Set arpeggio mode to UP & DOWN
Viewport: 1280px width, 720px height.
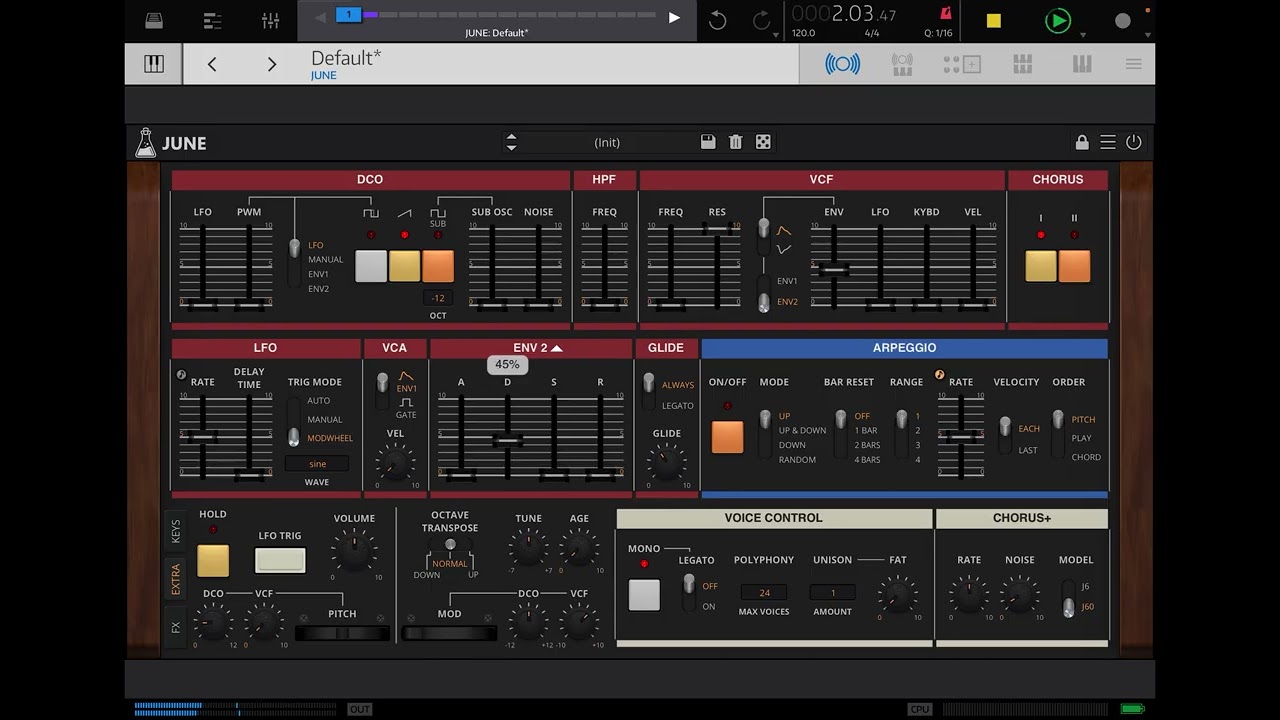tap(802, 431)
